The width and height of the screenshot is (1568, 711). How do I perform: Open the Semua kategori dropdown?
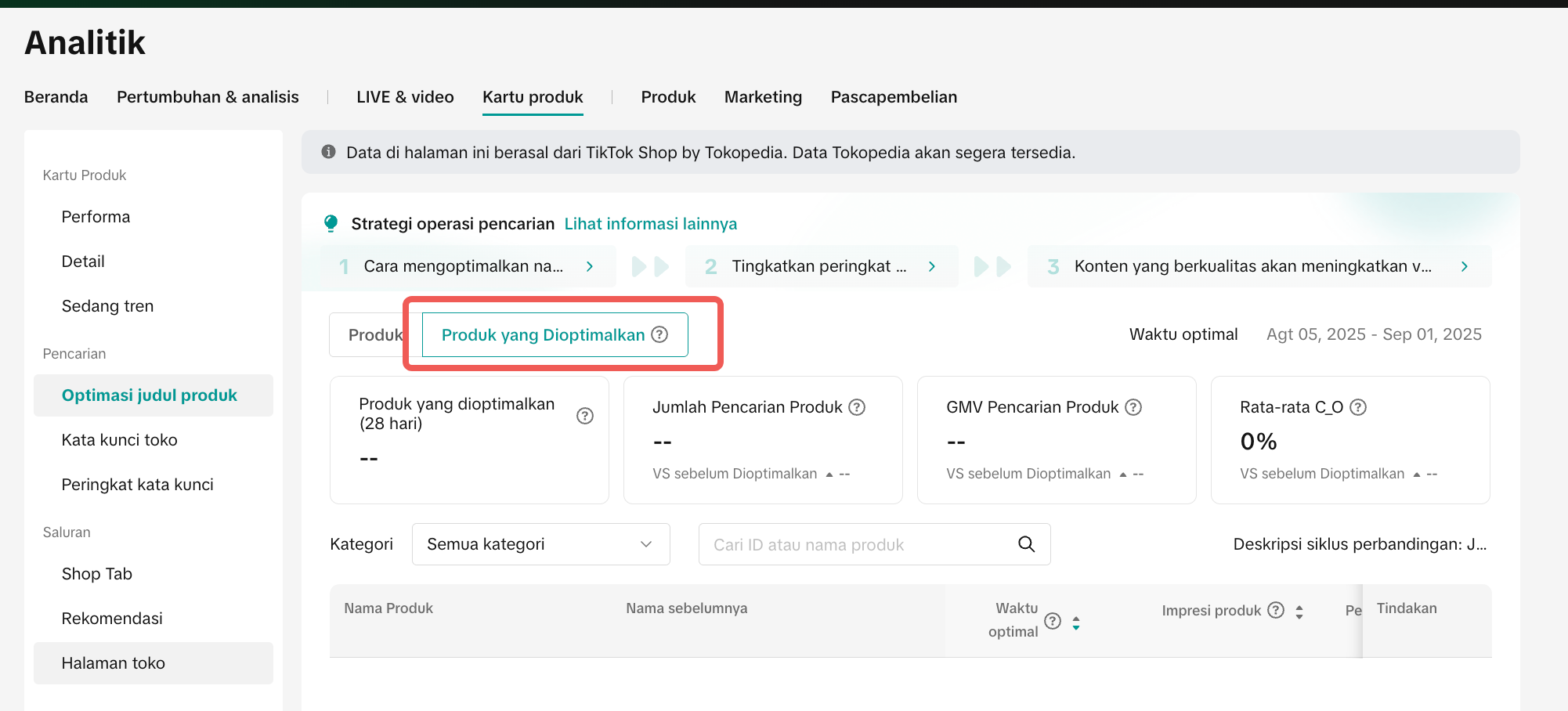540,544
